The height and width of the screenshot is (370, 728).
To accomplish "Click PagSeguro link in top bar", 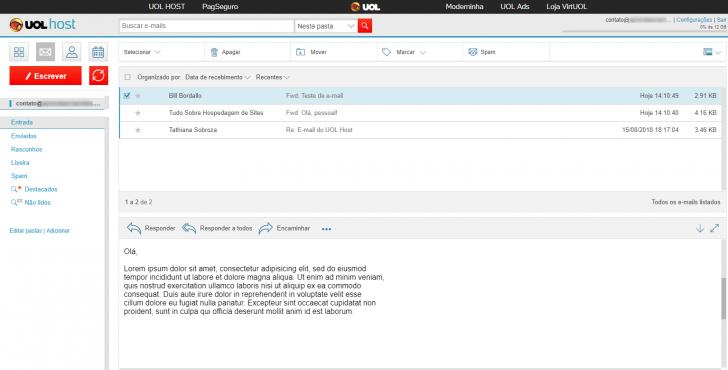I will click(220, 6).
